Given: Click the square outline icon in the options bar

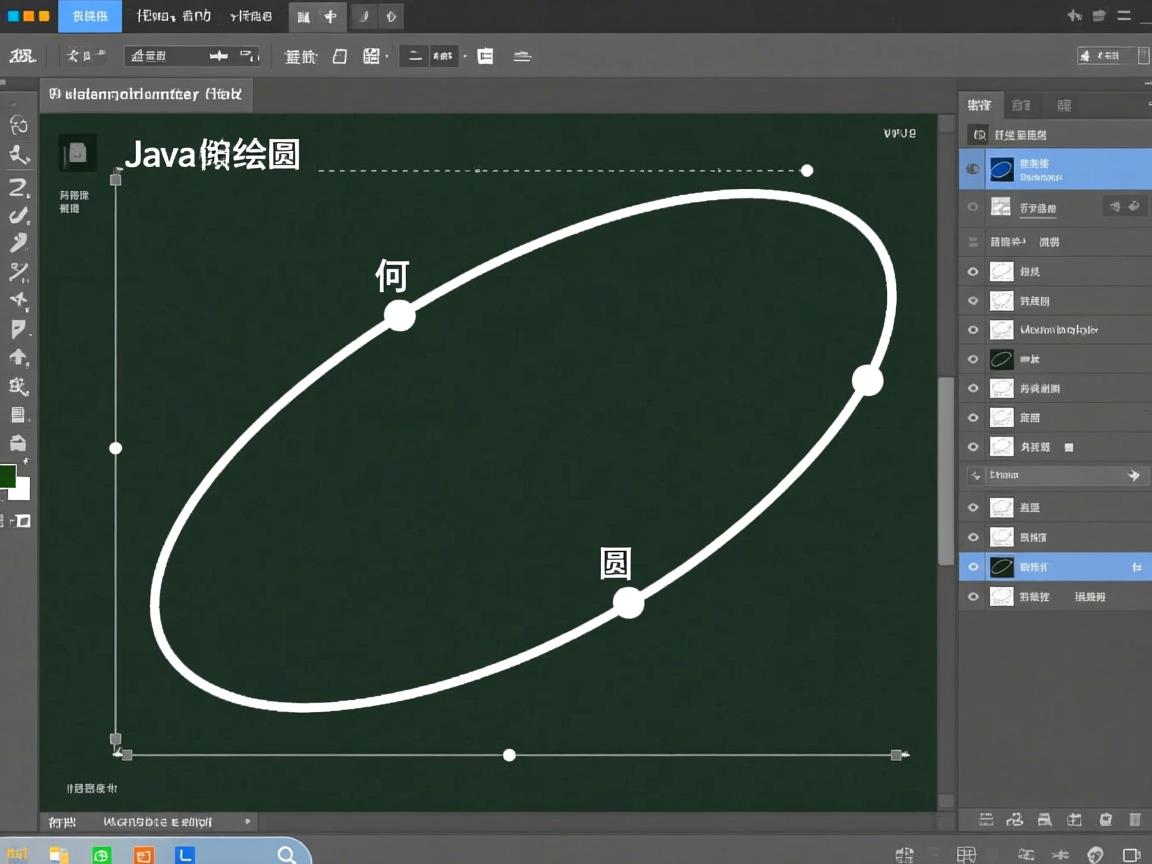Looking at the screenshot, I should pyautogui.click(x=340, y=57).
